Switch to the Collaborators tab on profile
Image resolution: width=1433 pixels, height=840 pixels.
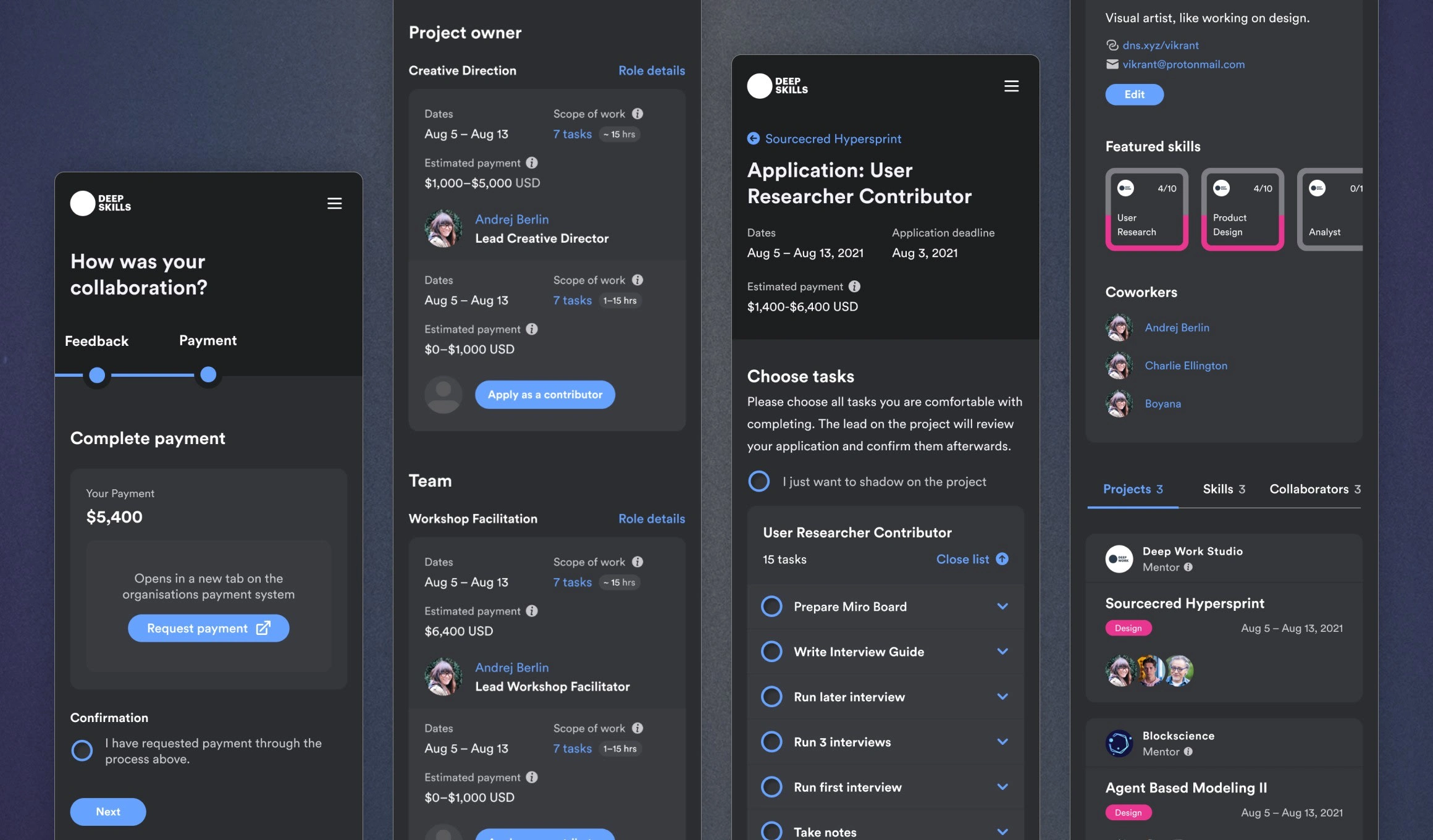point(1315,489)
